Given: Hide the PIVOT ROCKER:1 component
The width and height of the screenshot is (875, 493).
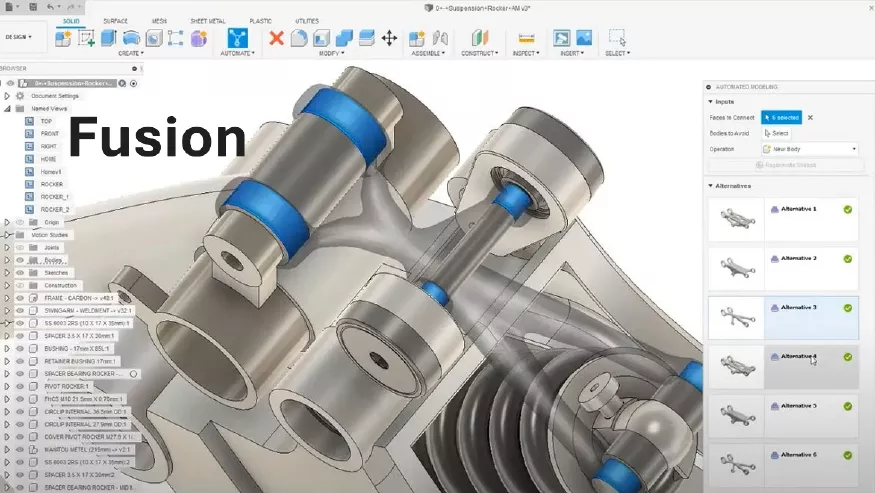Looking at the screenshot, I should point(20,386).
